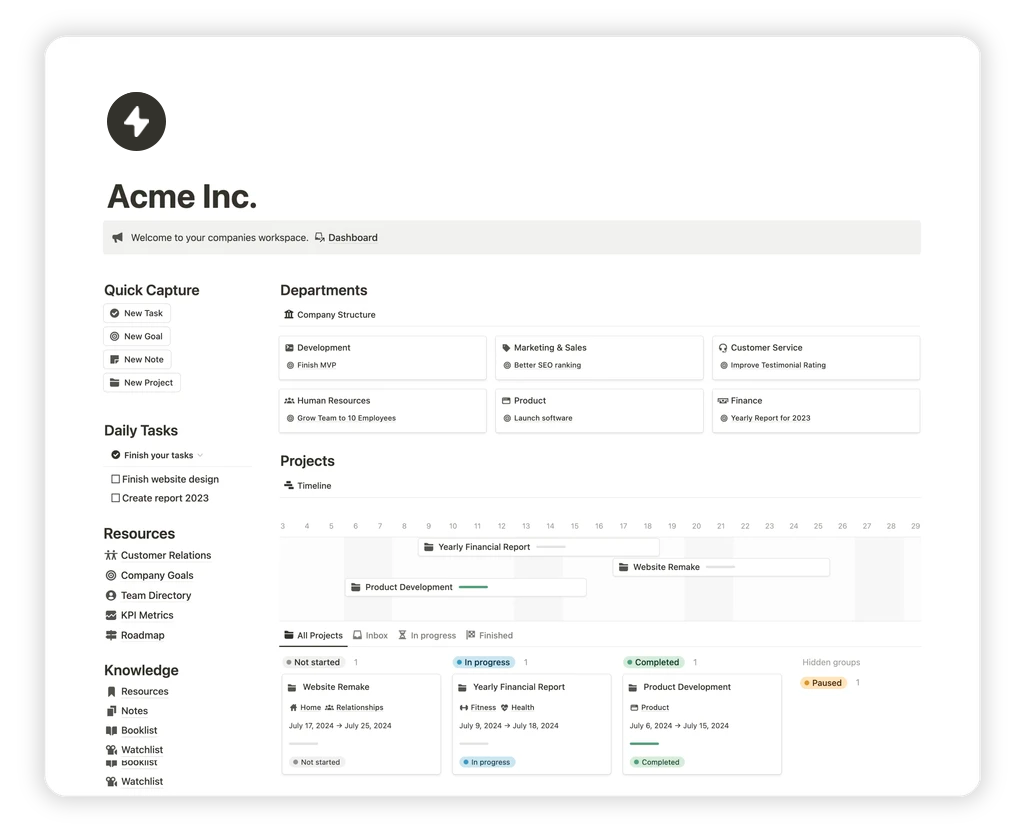The height and width of the screenshot is (832, 1024).
Task: Click the Customer Relations people icon
Action: point(111,555)
